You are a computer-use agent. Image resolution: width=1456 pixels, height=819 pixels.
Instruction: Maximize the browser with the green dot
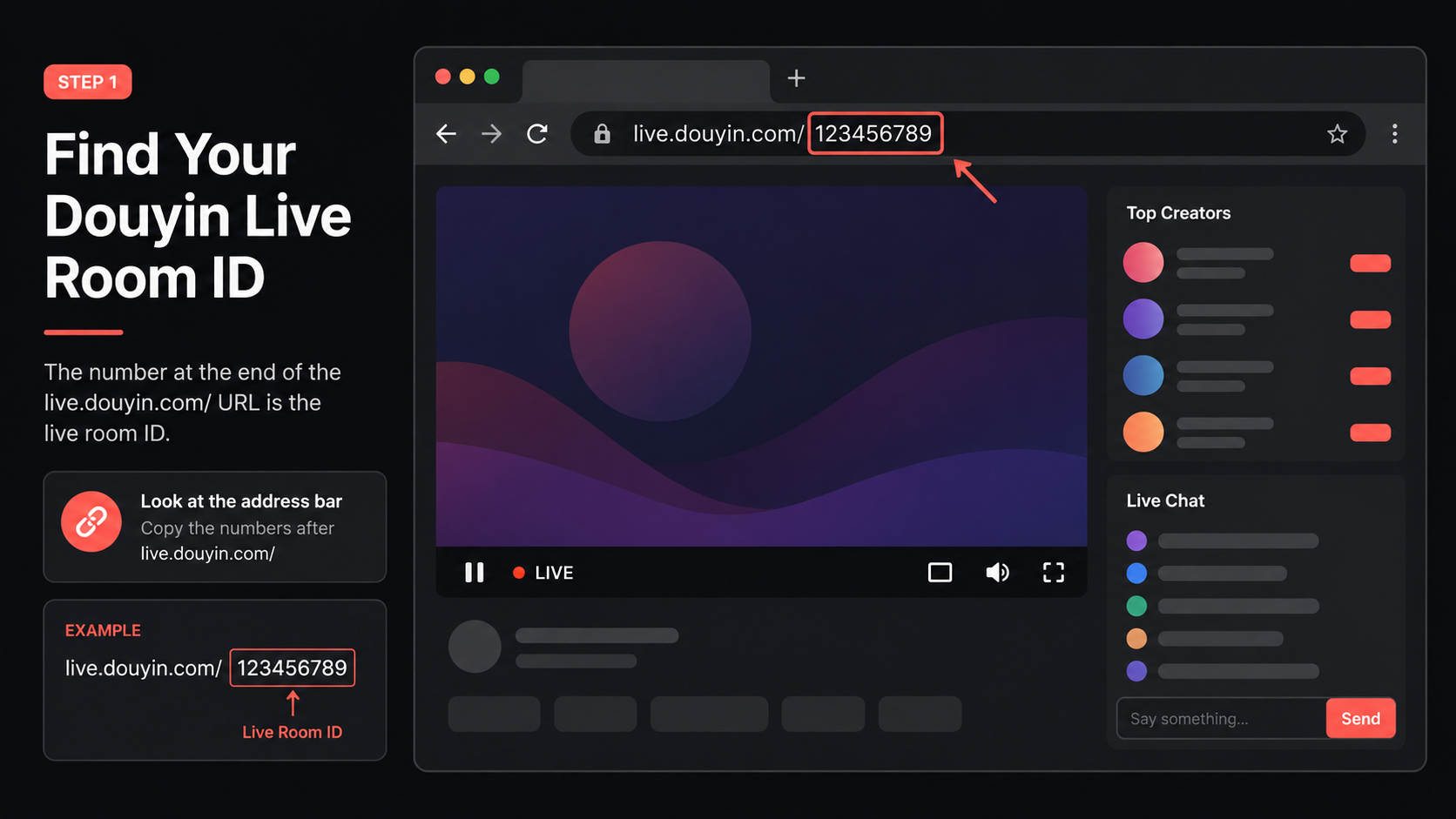pyautogui.click(x=492, y=77)
